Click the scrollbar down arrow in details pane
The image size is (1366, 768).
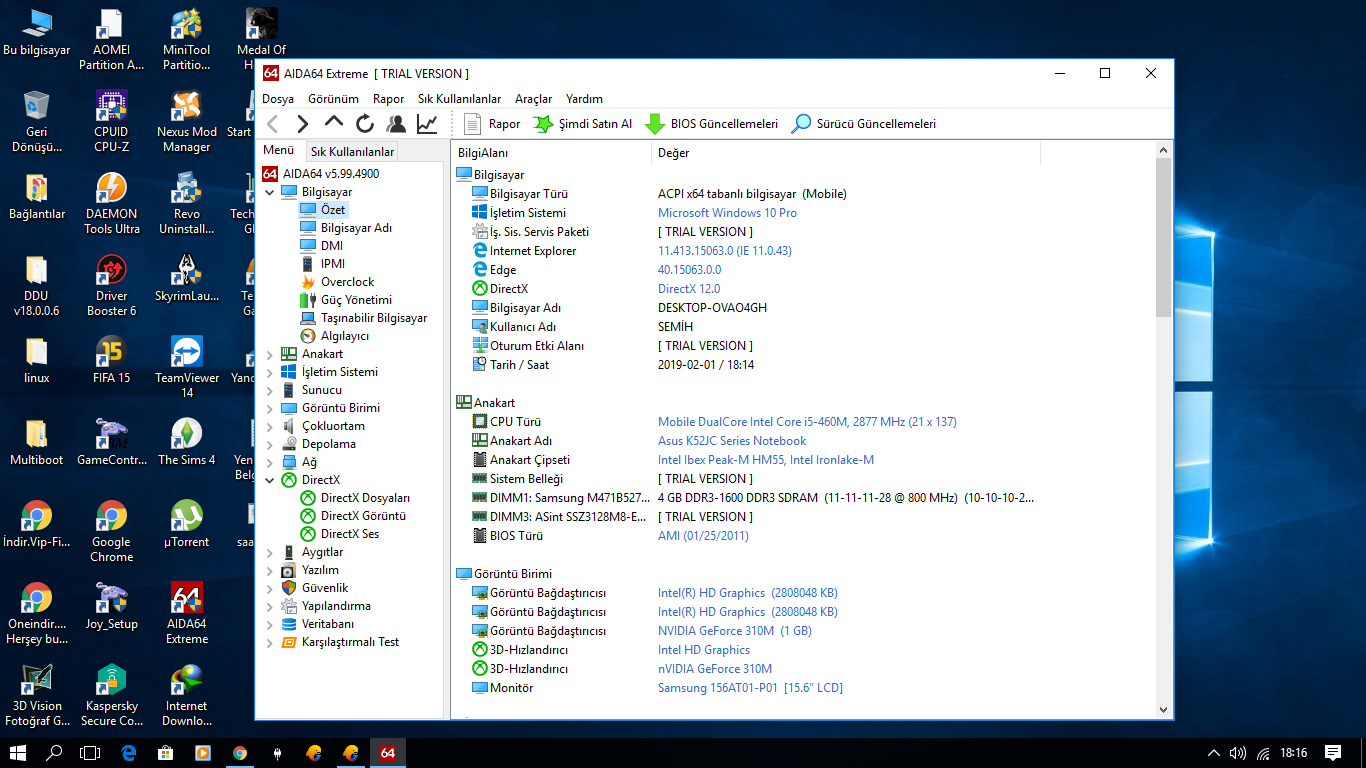click(x=1163, y=709)
